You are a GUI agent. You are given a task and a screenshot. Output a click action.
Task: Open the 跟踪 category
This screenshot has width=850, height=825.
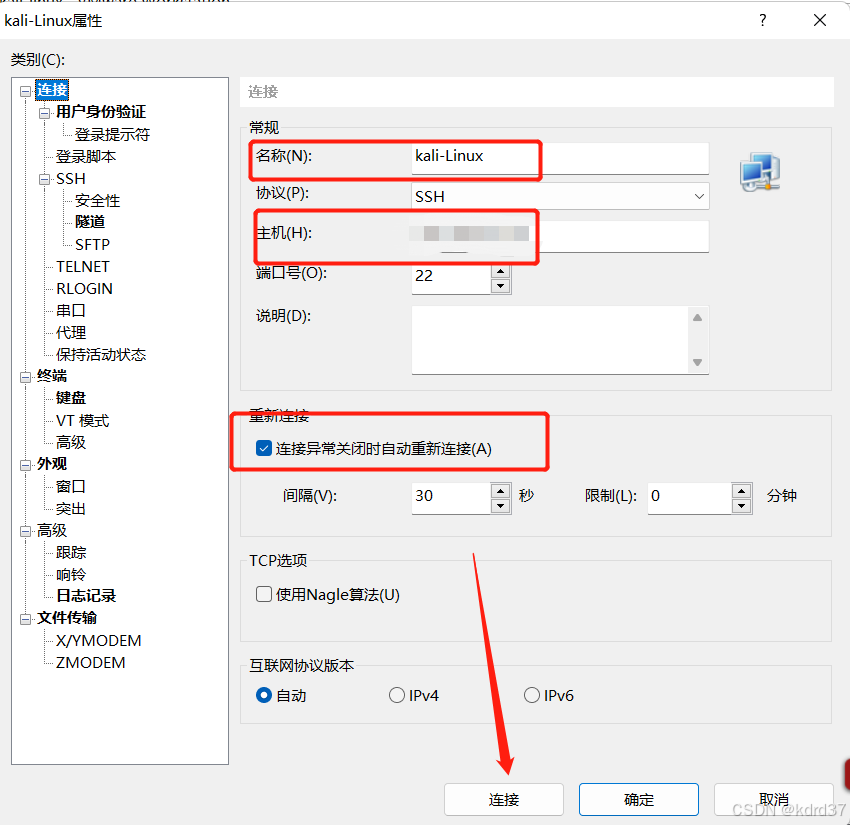70,552
